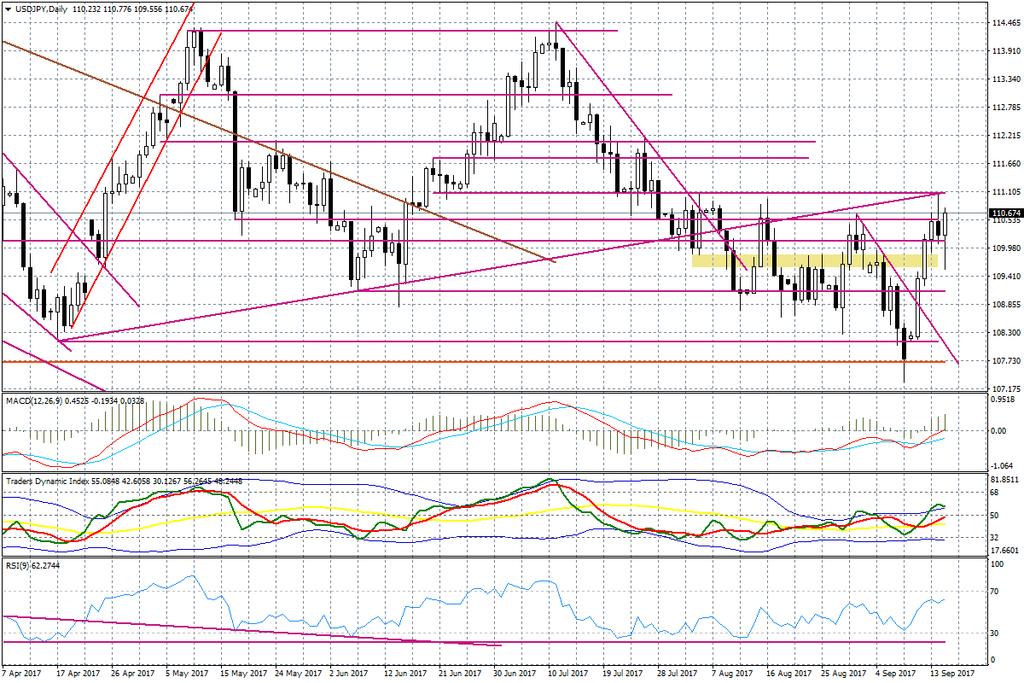Click the 112.785 price scale label
Screen dimensions: 1024x683
[x=1006, y=107]
